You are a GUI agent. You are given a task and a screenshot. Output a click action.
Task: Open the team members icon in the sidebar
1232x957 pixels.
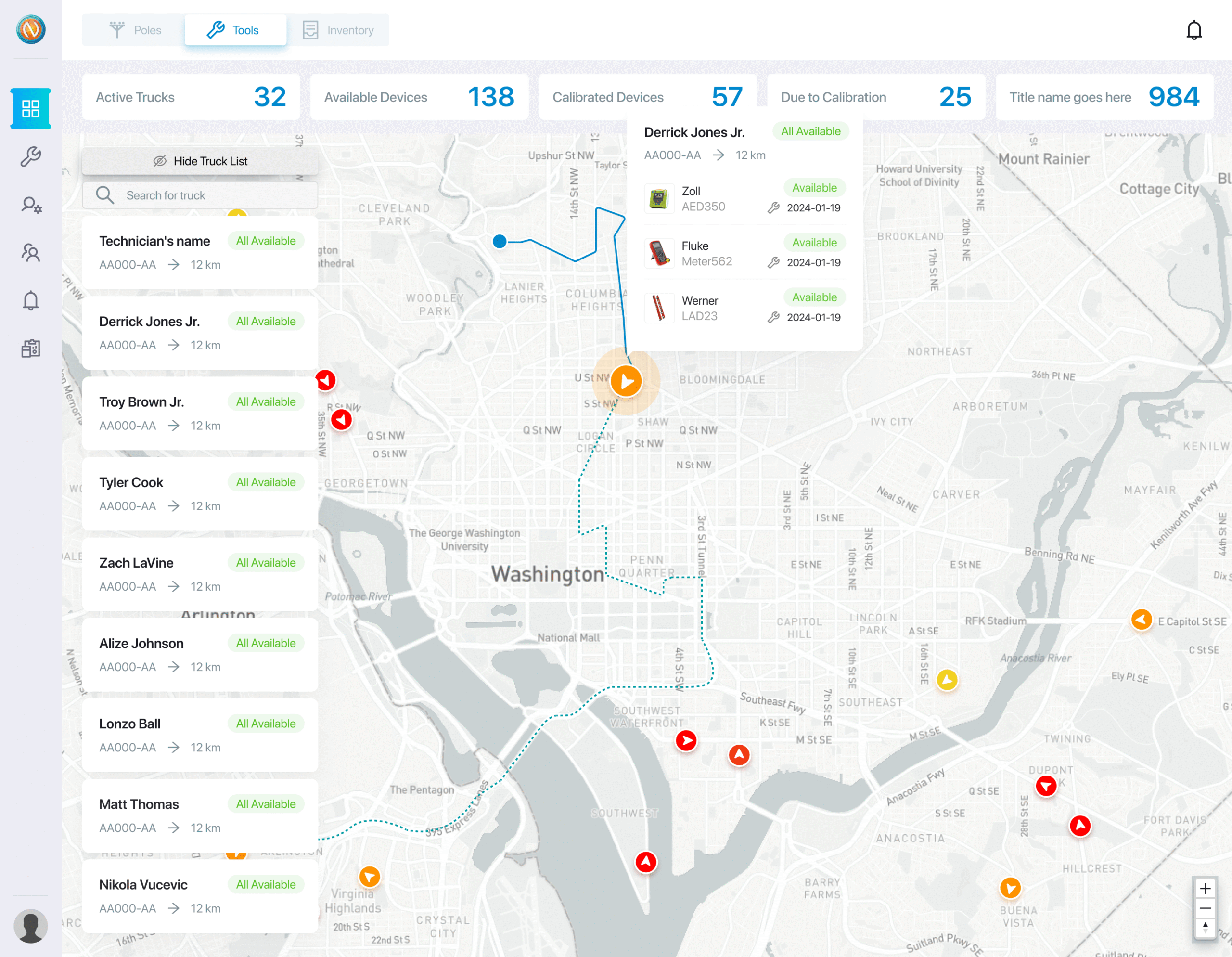tap(30, 252)
